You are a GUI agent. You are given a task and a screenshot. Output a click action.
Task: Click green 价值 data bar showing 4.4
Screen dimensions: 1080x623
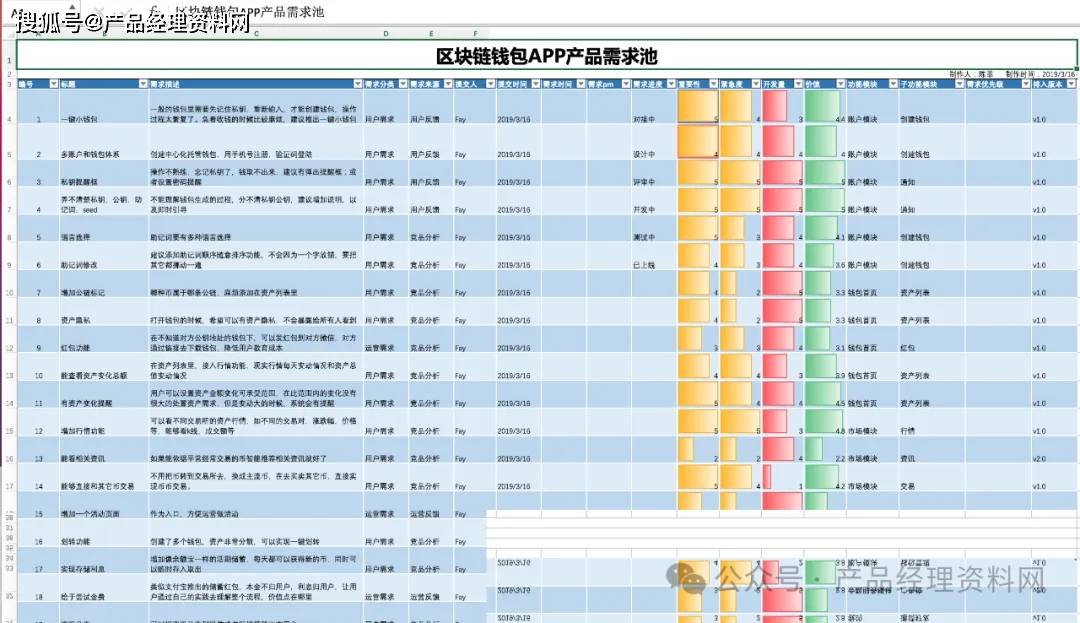coord(822,107)
